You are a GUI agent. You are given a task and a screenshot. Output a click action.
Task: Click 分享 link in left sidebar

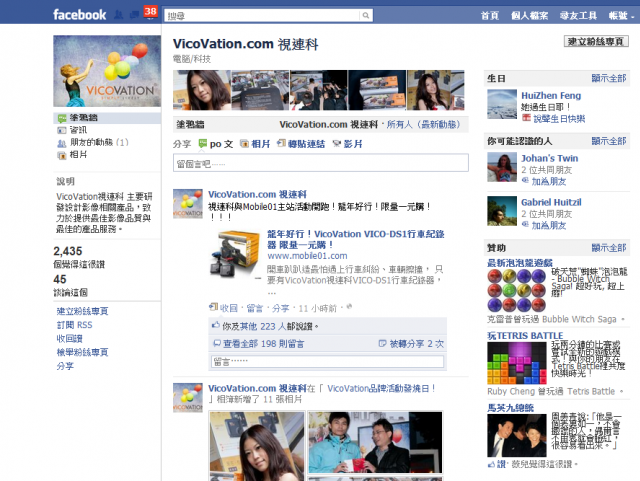tap(65, 366)
